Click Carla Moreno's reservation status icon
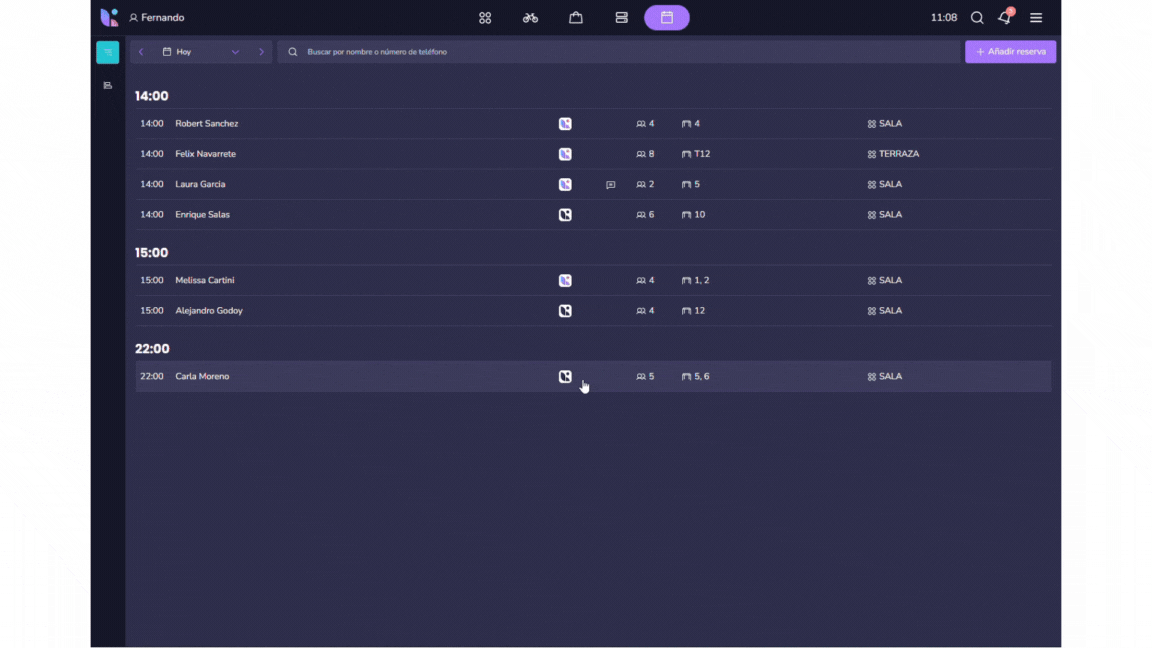Viewport: 1152px width, 648px height. click(565, 377)
